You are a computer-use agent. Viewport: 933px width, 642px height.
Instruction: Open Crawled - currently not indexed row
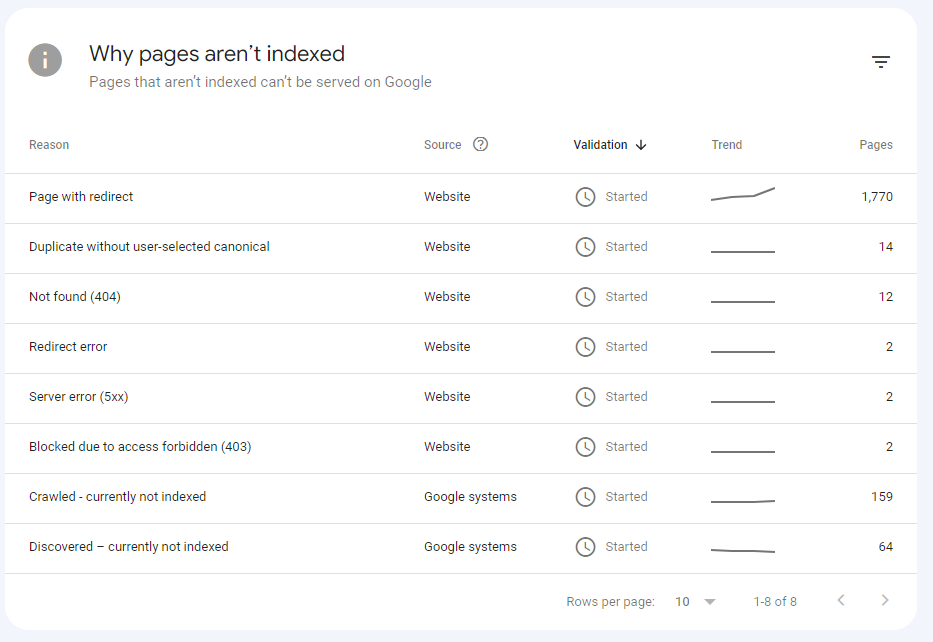(x=117, y=497)
